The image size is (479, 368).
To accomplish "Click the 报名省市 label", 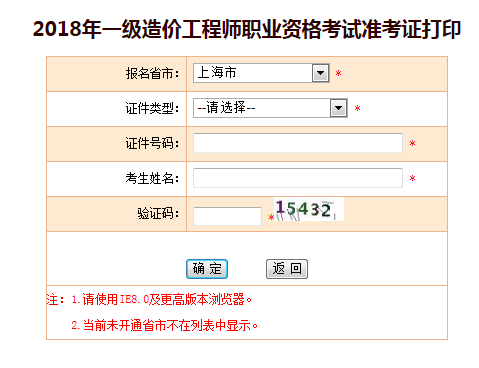I will tap(152, 73).
